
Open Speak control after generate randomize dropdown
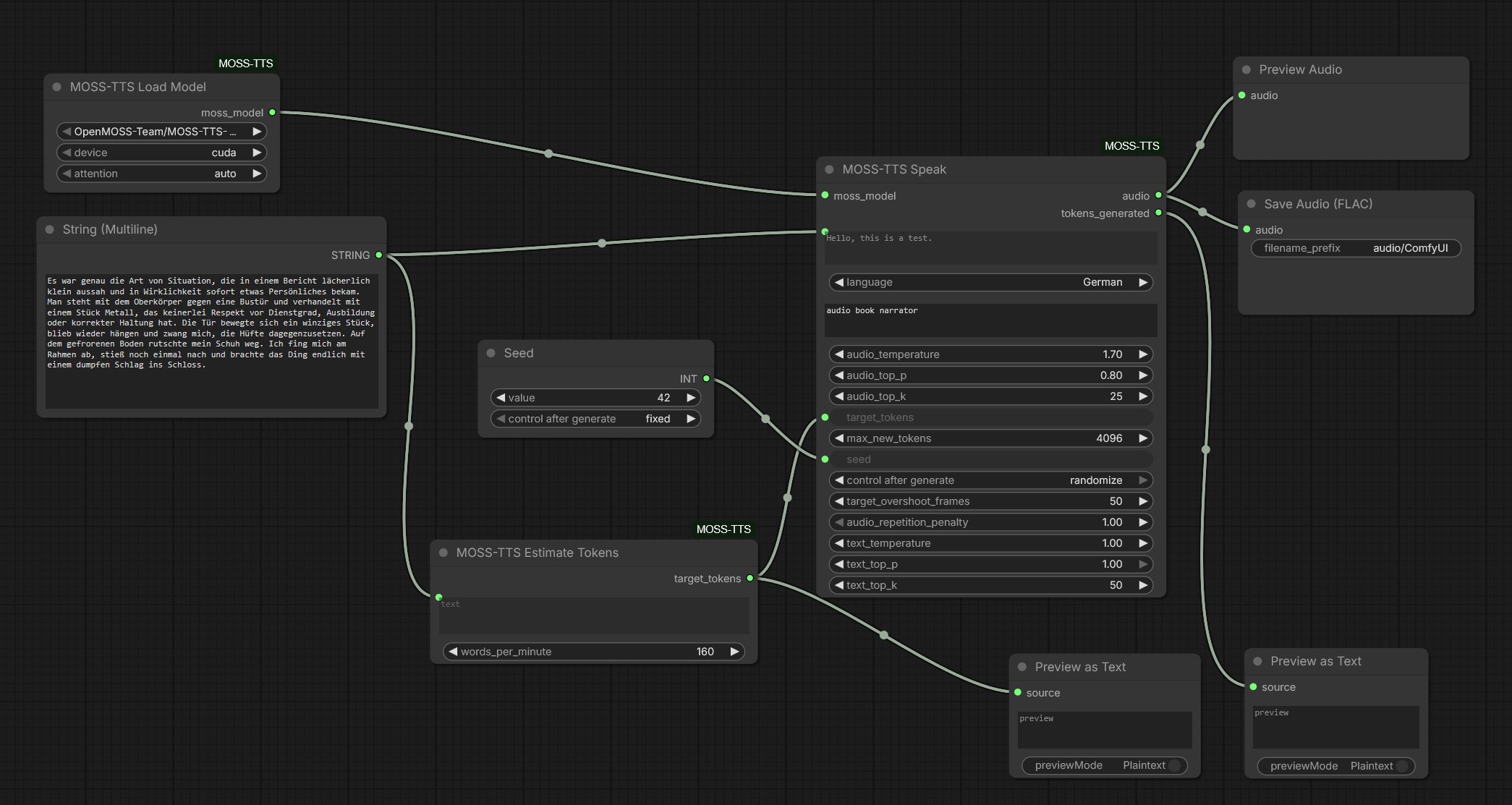click(991, 480)
